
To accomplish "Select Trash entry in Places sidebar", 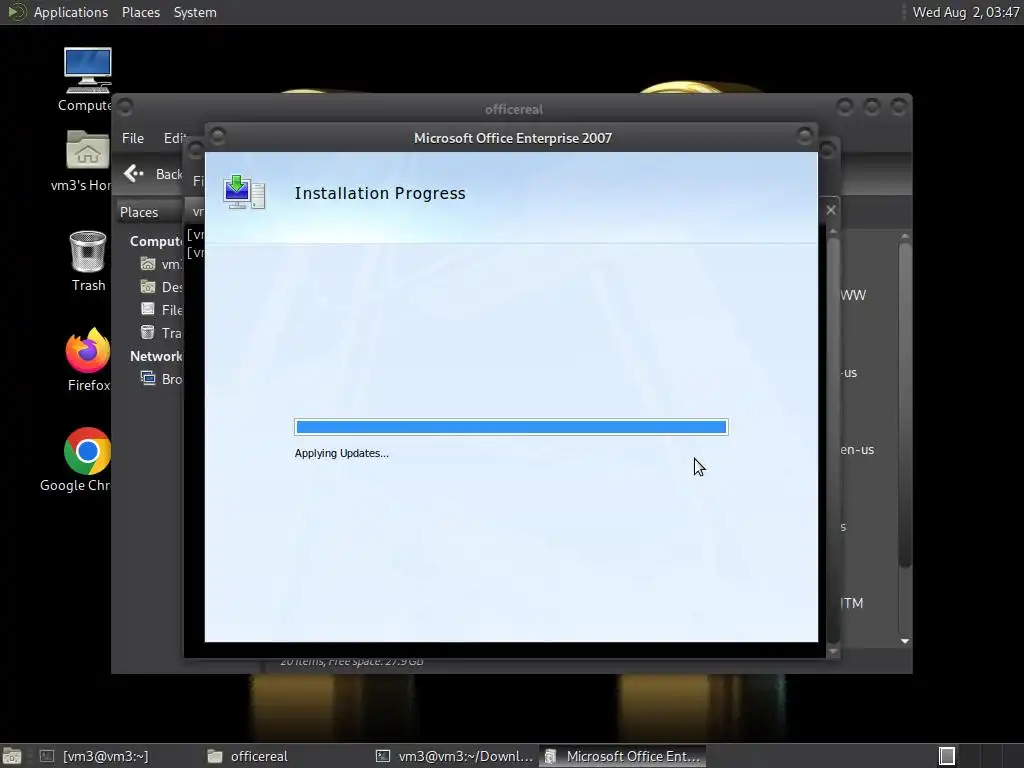I will click(161, 332).
